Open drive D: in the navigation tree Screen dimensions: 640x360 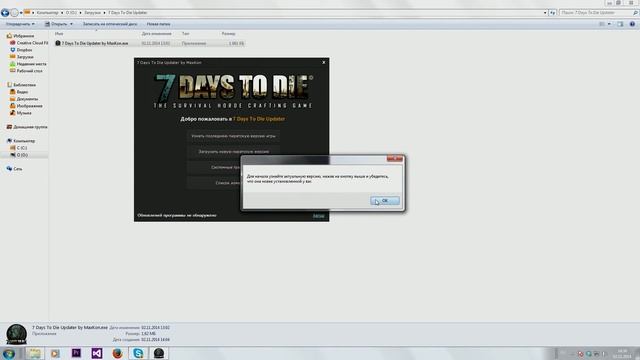tap(22, 155)
